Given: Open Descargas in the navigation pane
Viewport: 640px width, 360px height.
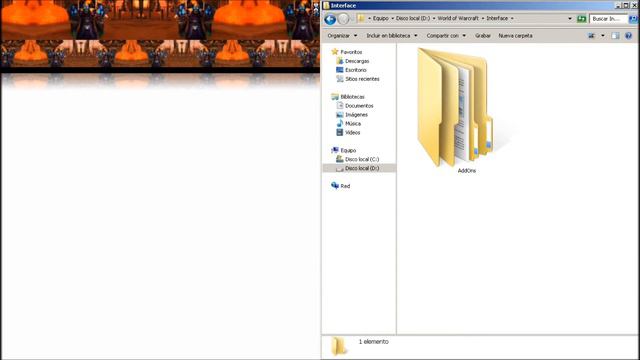Looking at the screenshot, I should 357,61.
